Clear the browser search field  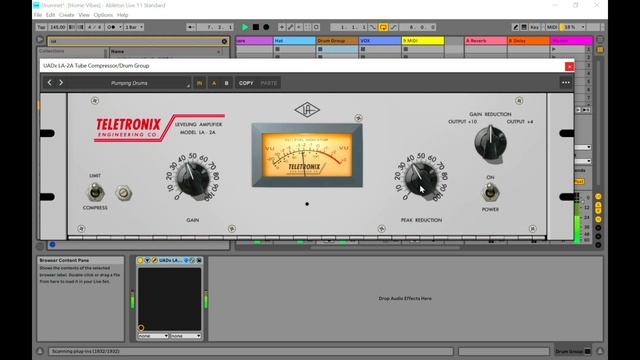pos(224,41)
